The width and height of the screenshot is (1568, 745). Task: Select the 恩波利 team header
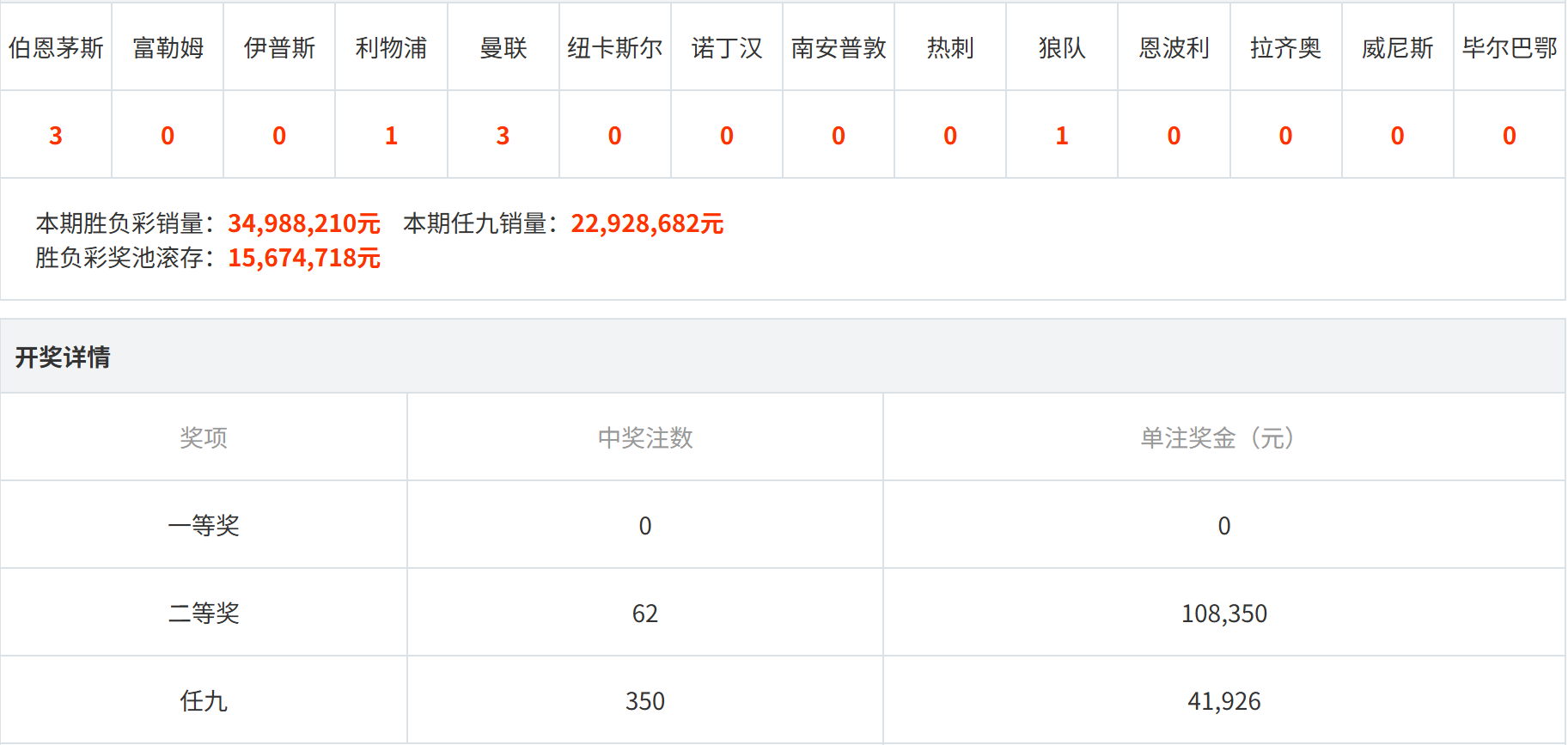pos(1174,47)
